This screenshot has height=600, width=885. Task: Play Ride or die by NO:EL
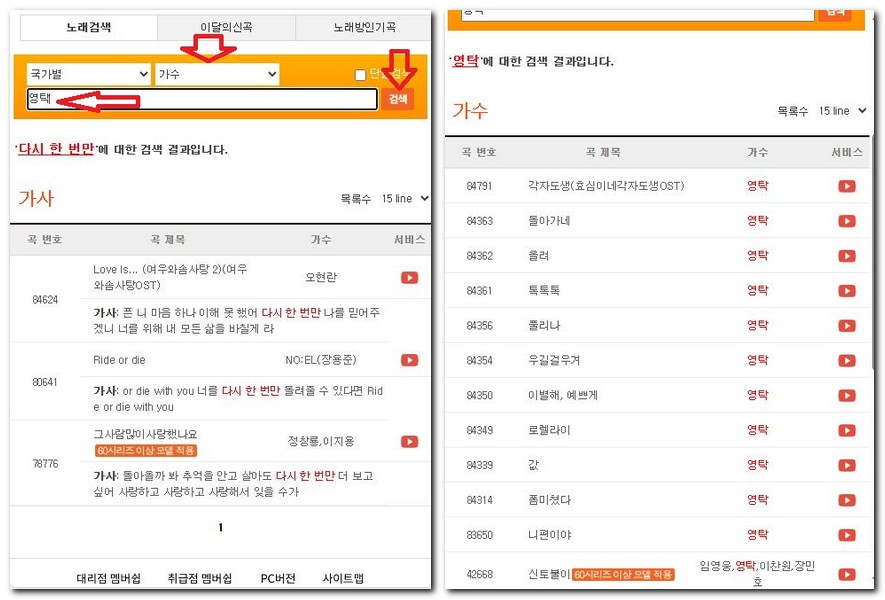[408, 360]
